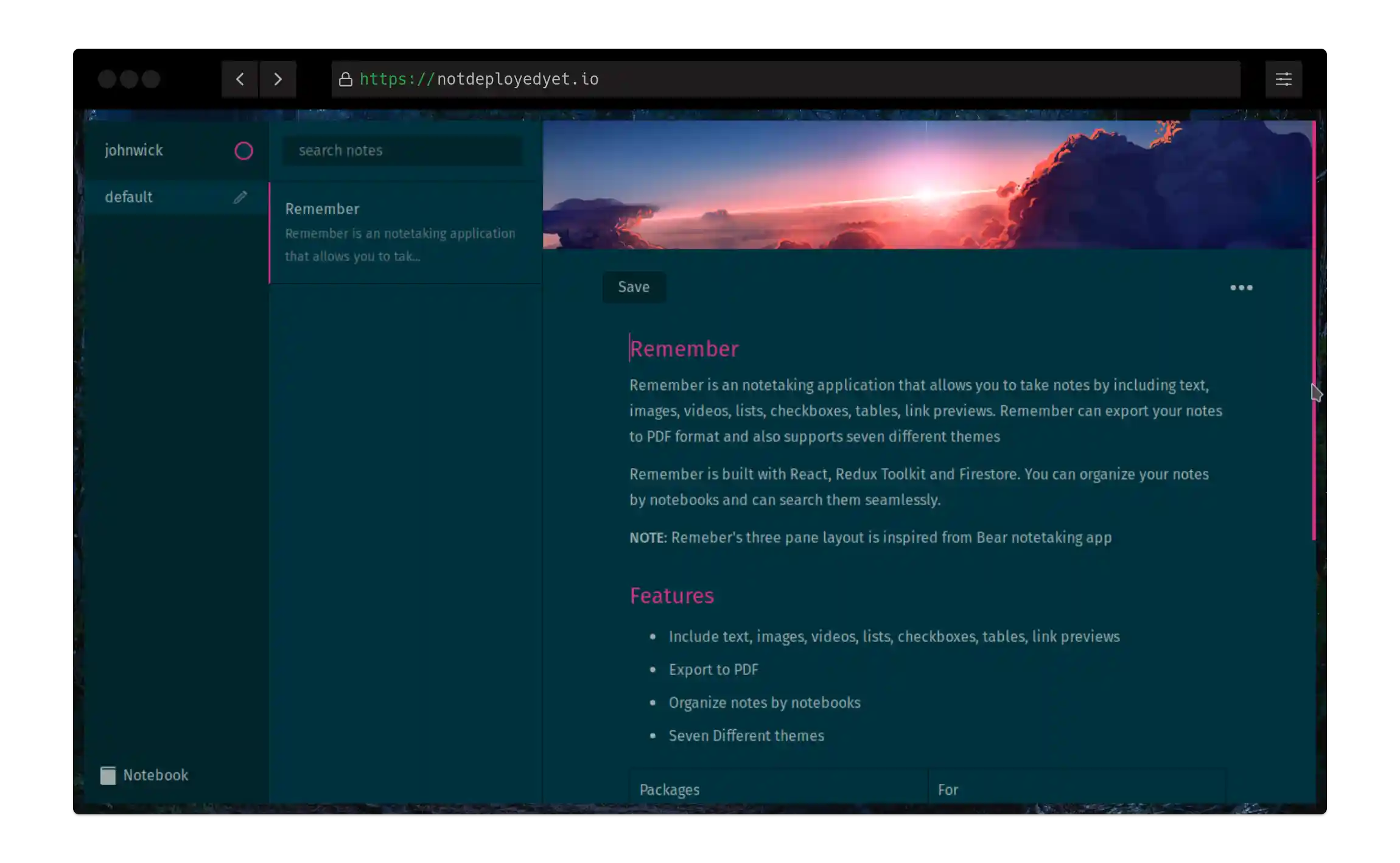Click into the search notes field

402,150
